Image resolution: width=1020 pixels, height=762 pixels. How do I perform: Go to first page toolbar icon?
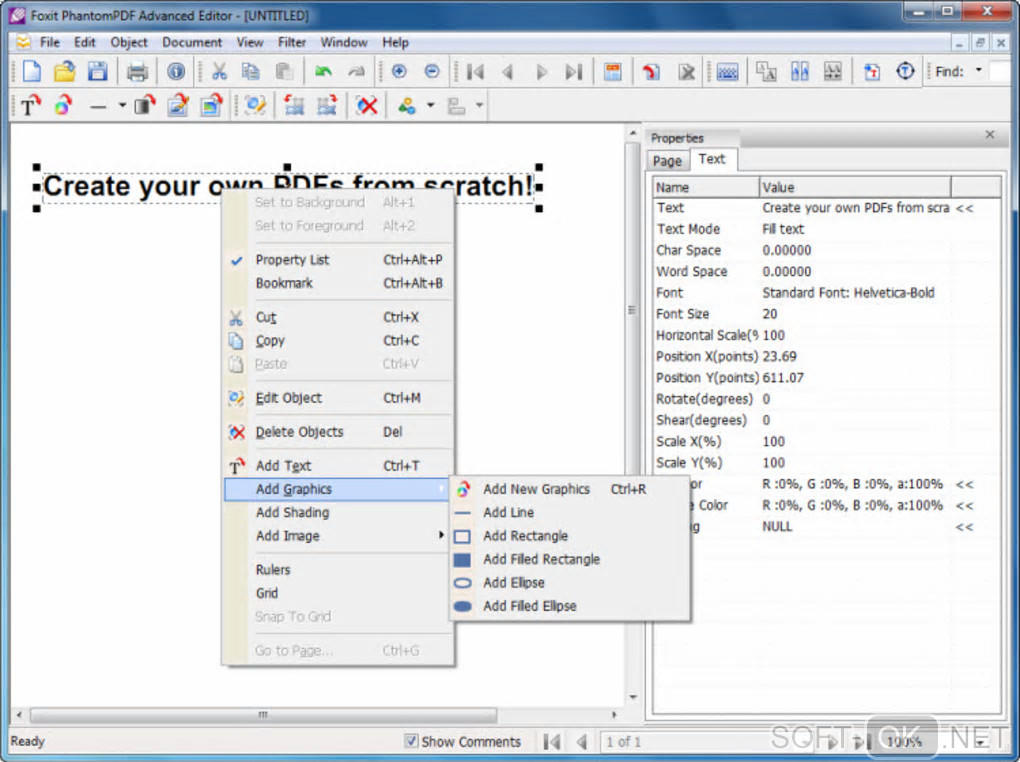click(475, 71)
